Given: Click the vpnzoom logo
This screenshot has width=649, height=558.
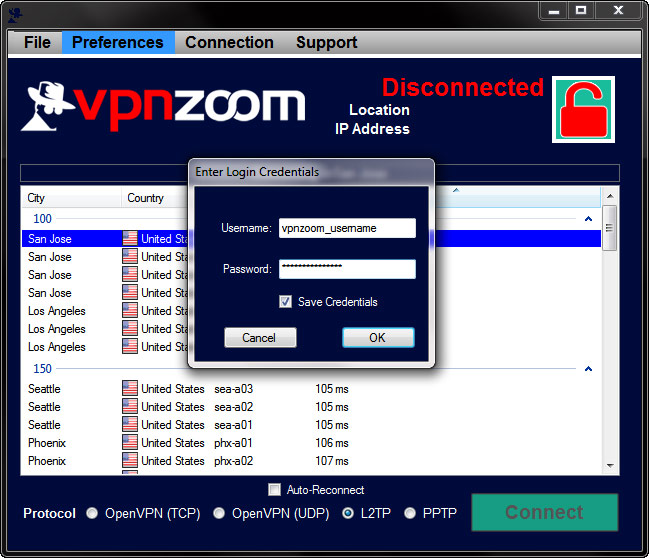Looking at the screenshot, I should tap(164, 106).
